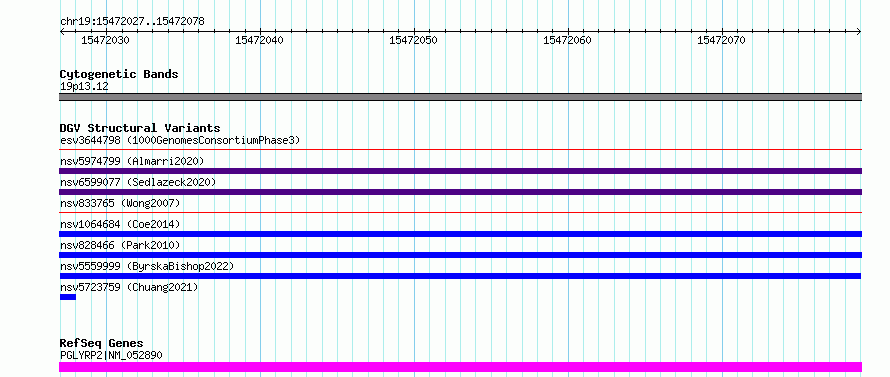Image resolution: width=890 pixels, height=377 pixels.
Task: Click the red line under esv3644798
Action: pyautogui.click(x=460, y=150)
